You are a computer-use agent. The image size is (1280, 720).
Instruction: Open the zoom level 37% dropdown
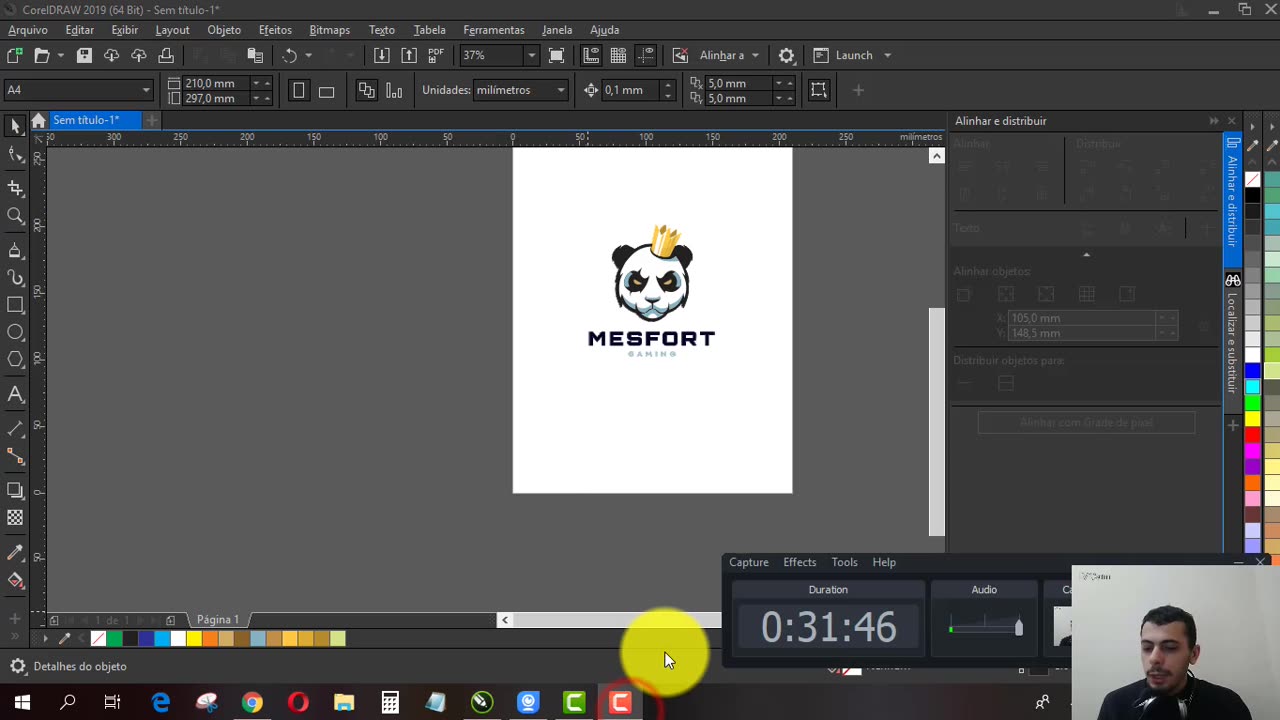pos(531,55)
